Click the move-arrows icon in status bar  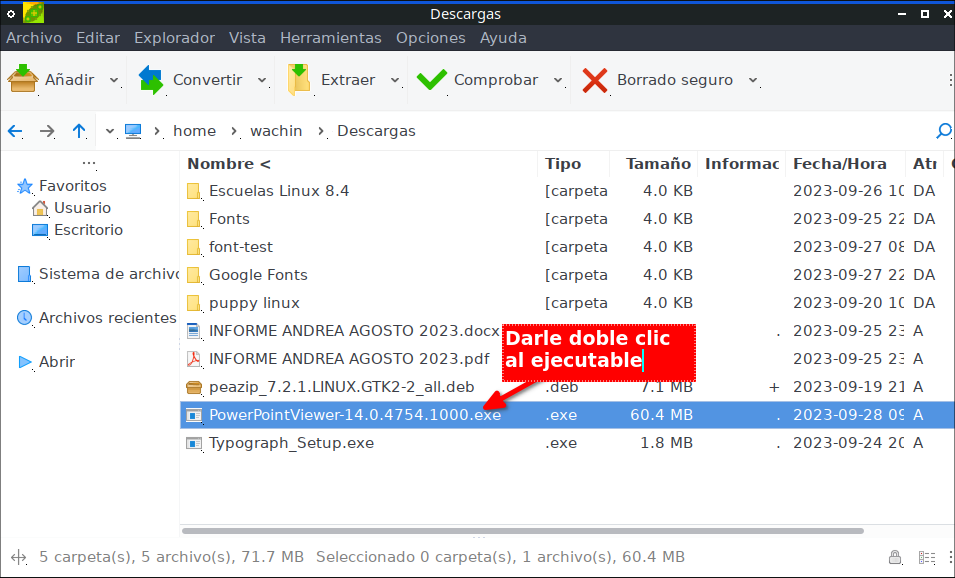[x=19, y=557]
